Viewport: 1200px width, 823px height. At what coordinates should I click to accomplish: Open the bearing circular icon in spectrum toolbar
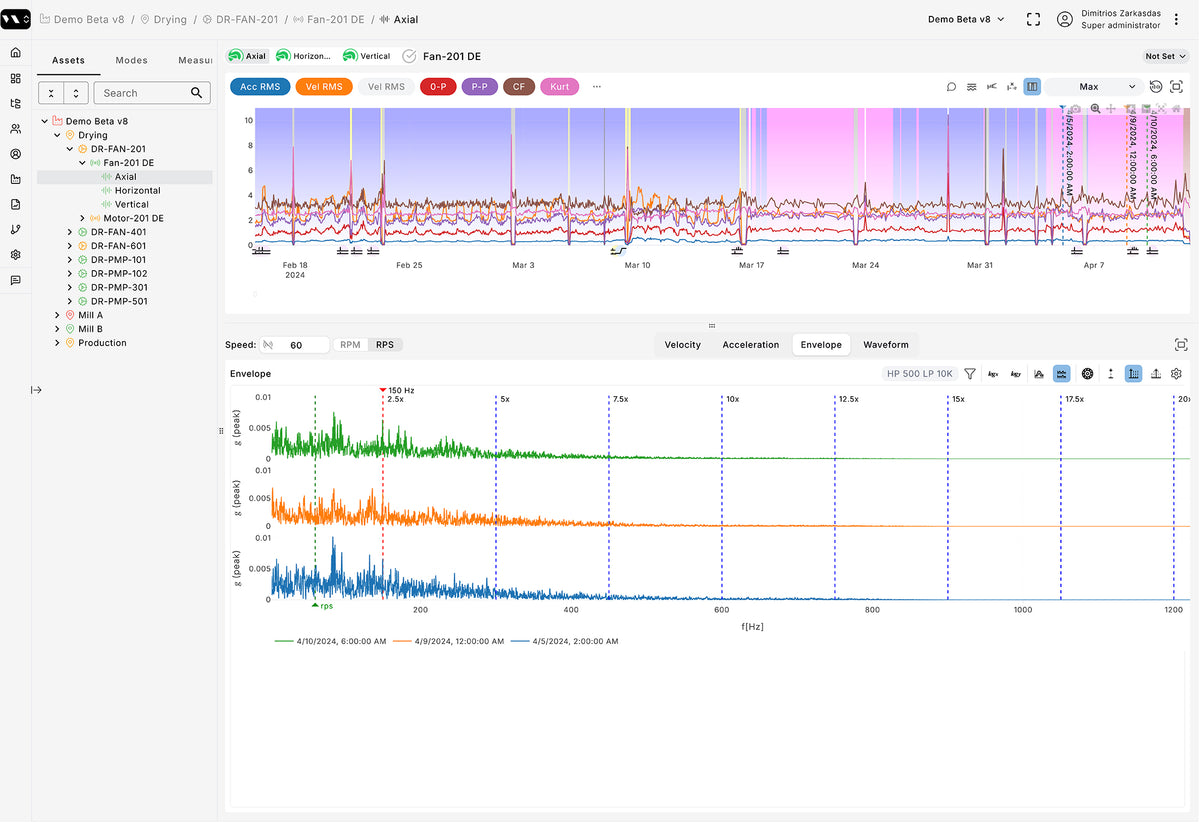(1087, 374)
